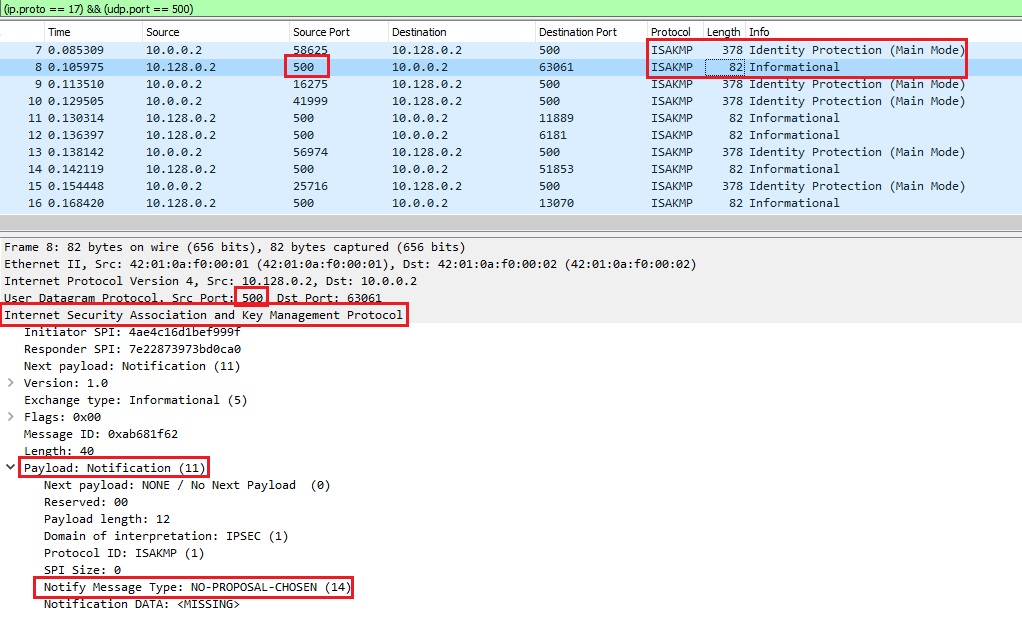Viewport: 1022px width, 624px height.
Task: Select packet 10 at time 0.129505
Action: click(x=511, y=101)
